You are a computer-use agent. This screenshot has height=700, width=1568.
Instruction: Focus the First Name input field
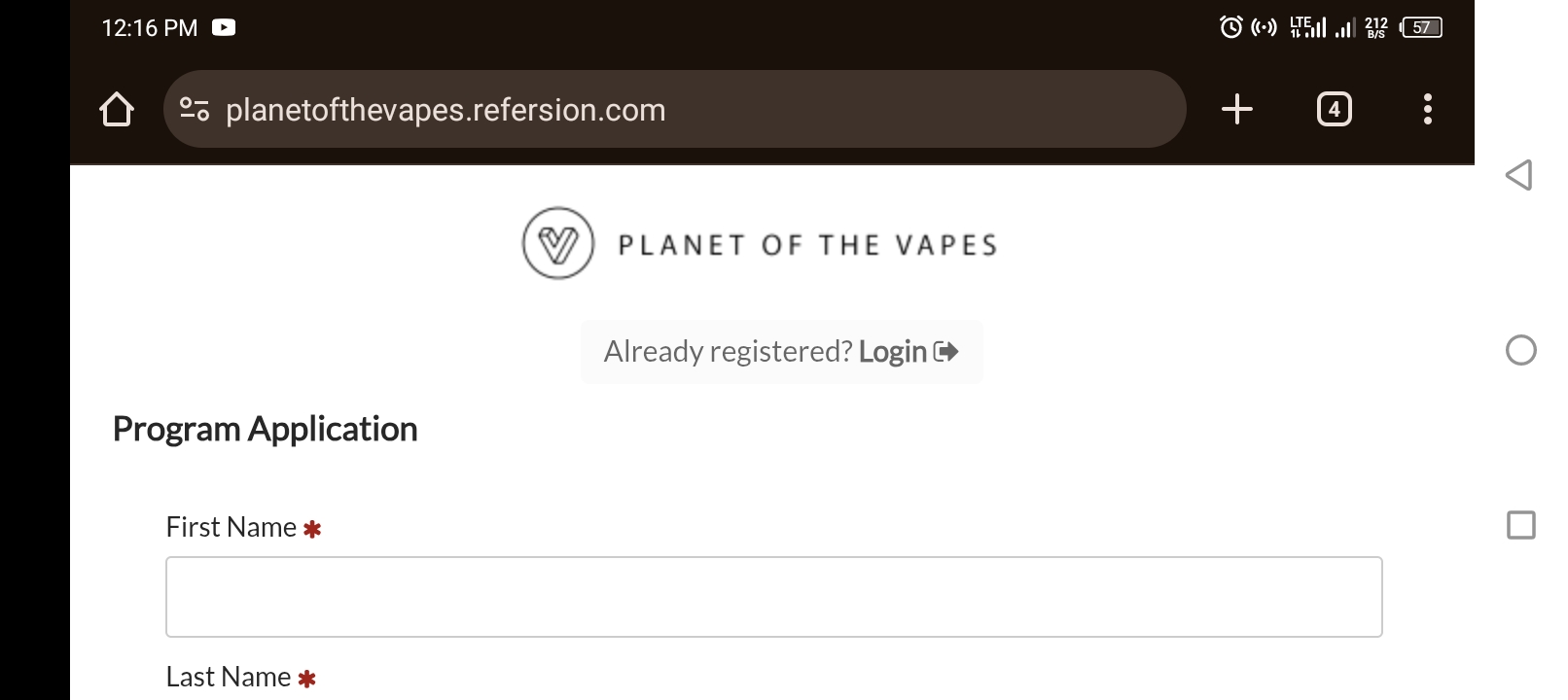773,597
